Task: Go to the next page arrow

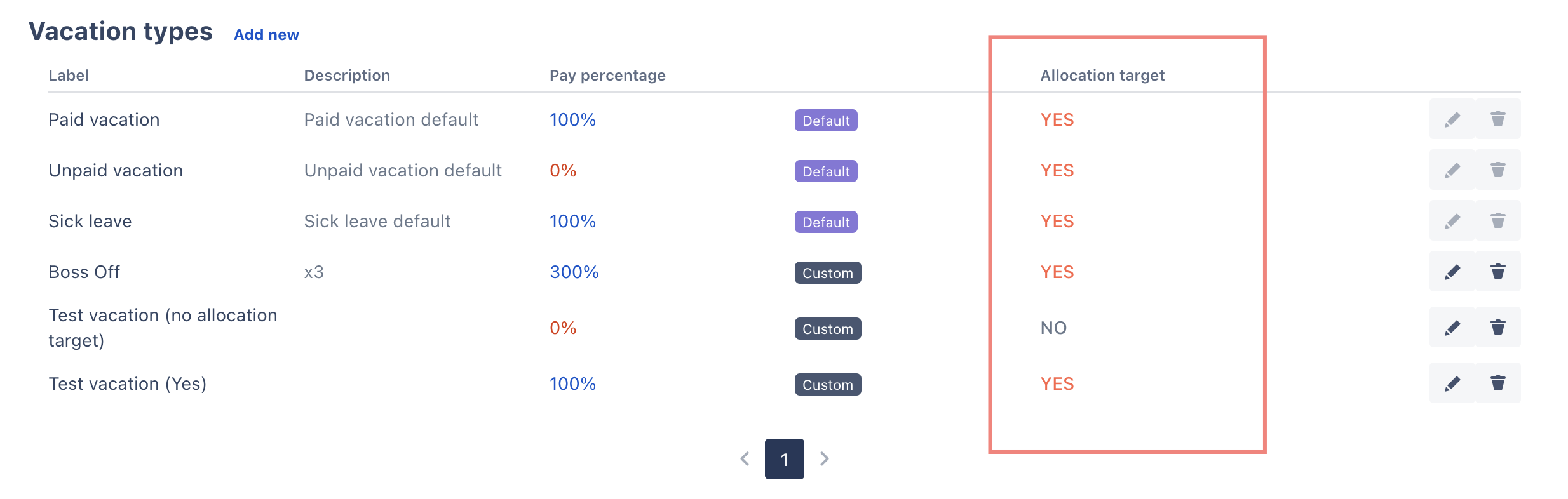Action: (x=824, y=458)
